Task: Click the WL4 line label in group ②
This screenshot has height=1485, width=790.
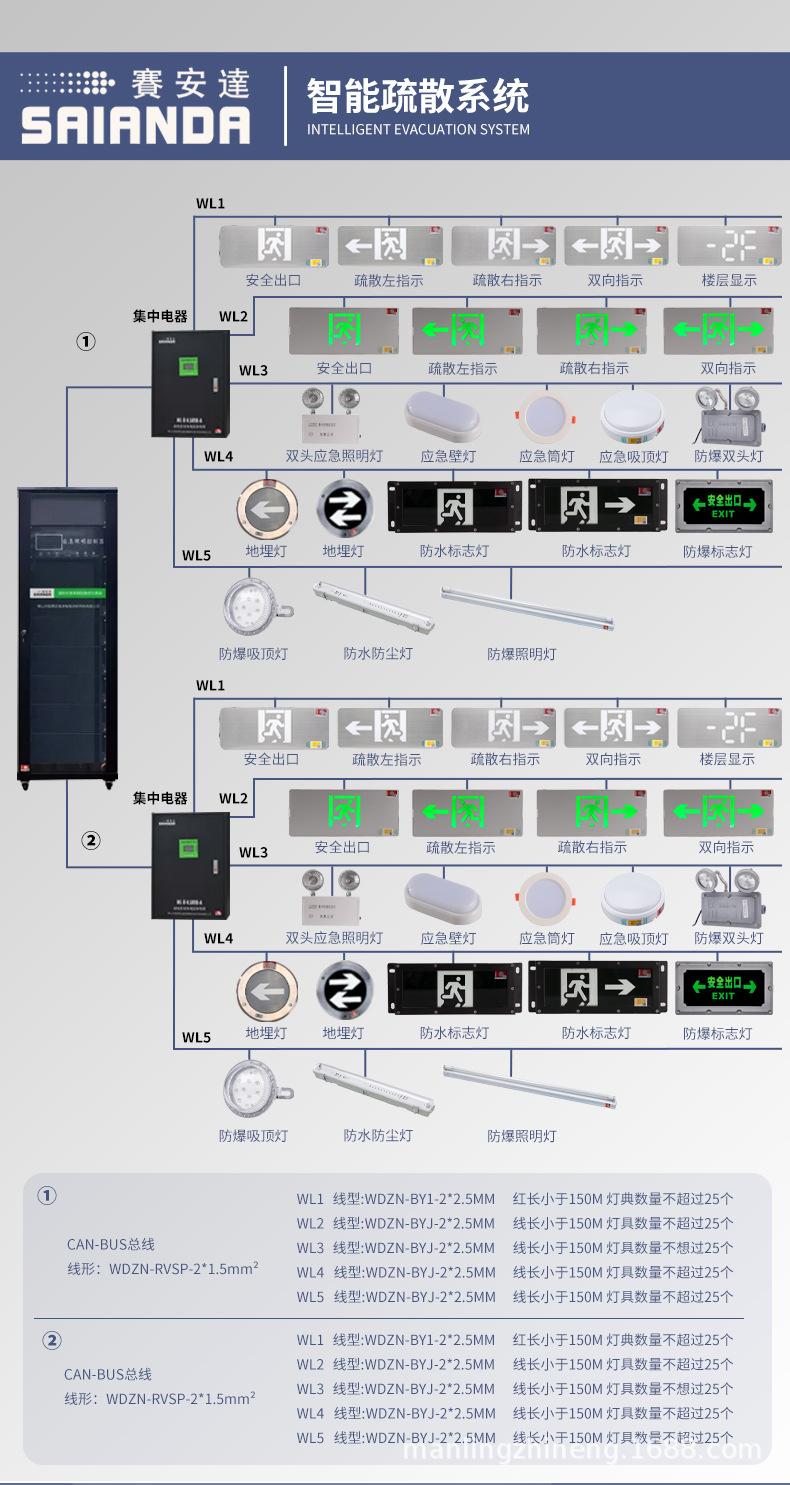Action: click(218, 938)
